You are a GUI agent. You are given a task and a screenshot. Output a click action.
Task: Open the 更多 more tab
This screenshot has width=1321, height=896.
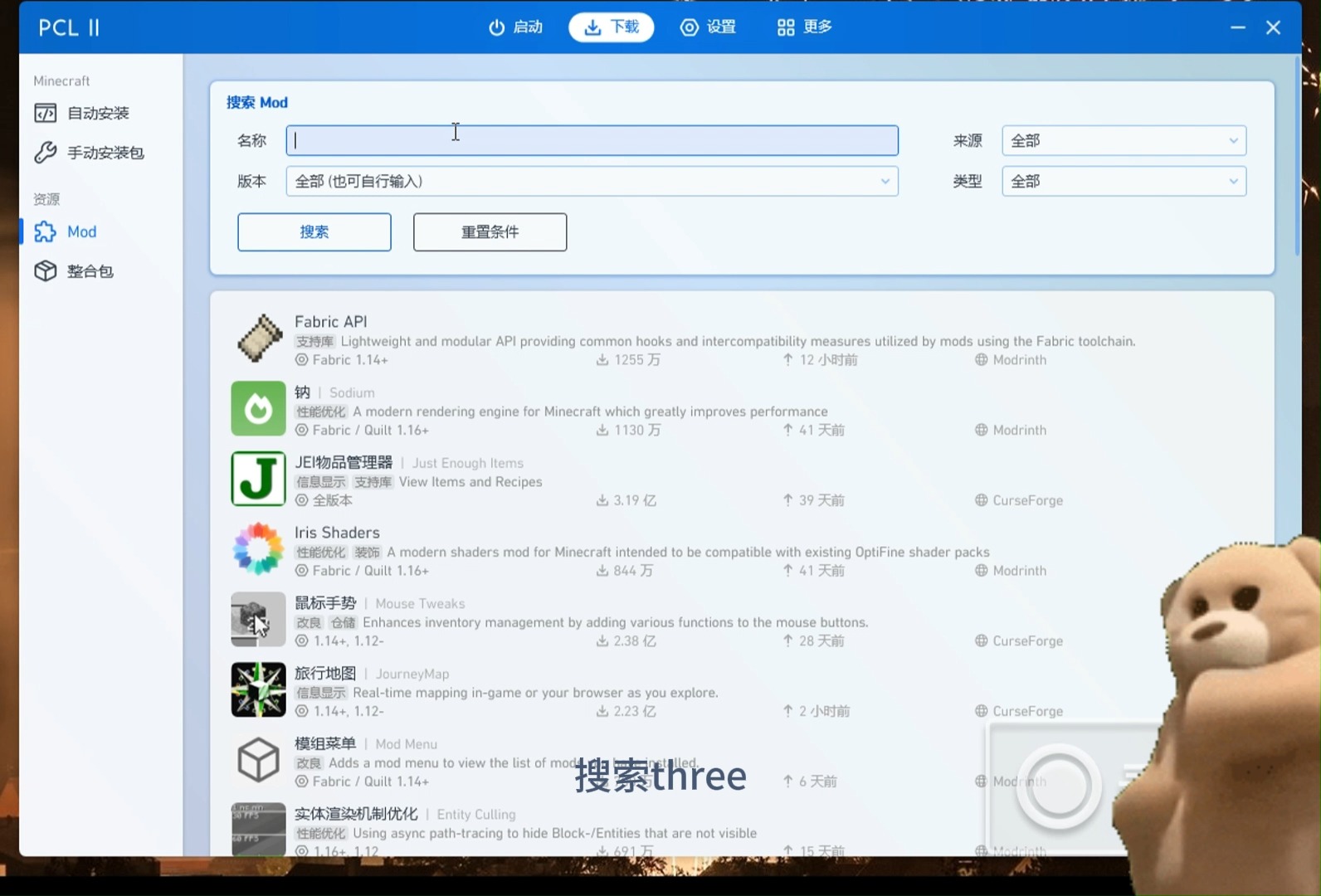(x=805, y=27)
